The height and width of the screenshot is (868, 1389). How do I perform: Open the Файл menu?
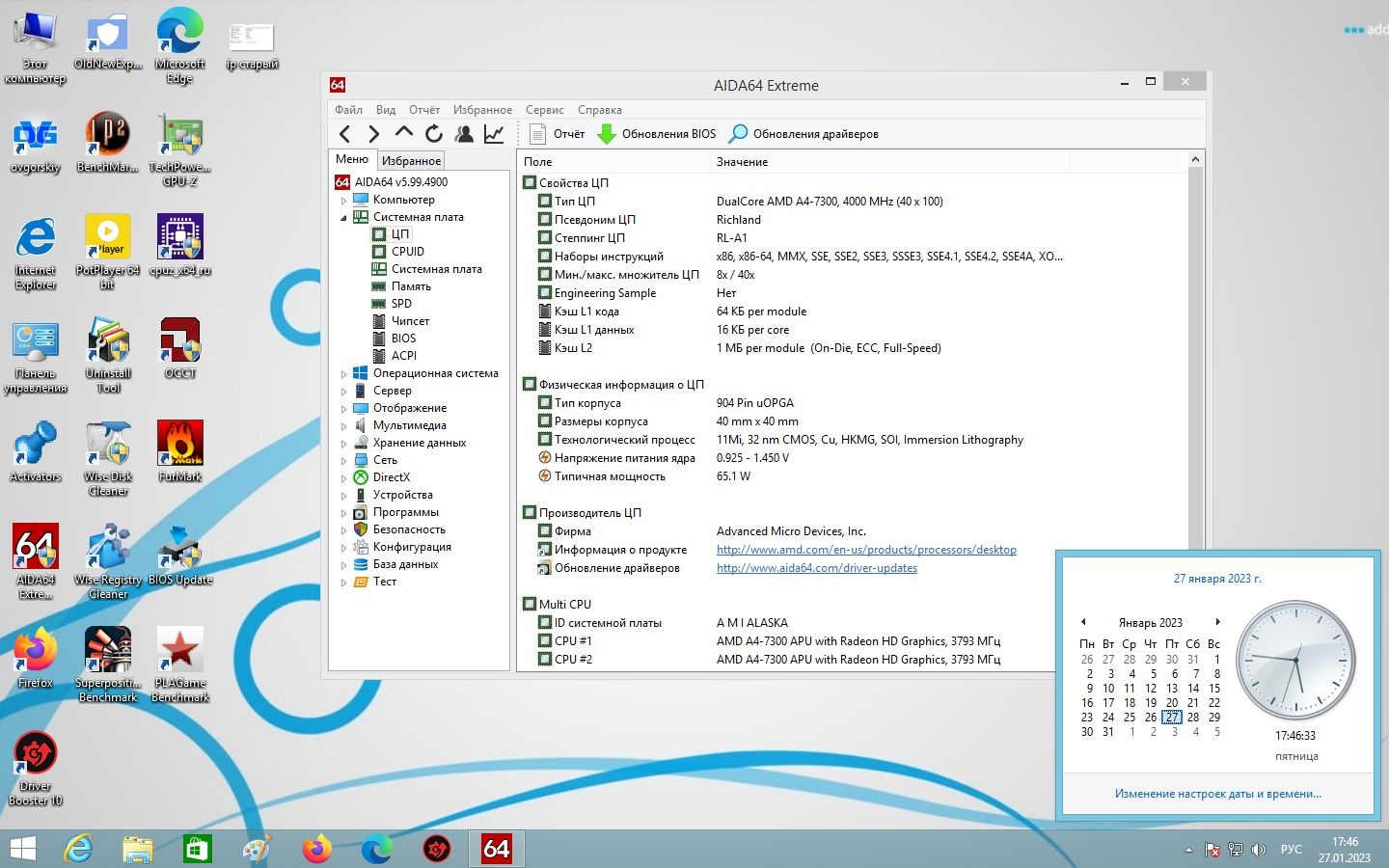(348, 110)
